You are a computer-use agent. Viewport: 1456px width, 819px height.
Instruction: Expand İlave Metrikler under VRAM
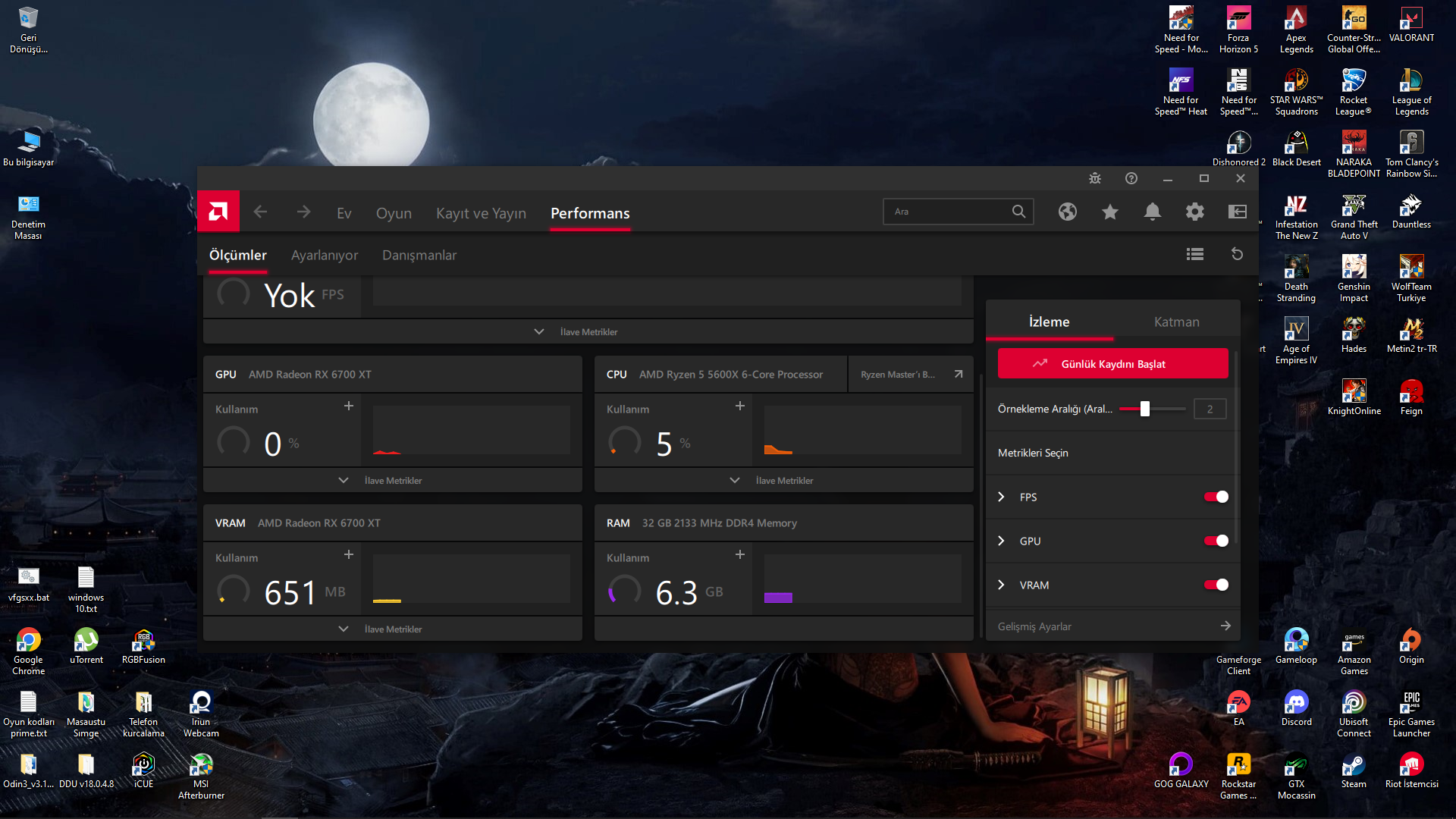tap(392, 629)
